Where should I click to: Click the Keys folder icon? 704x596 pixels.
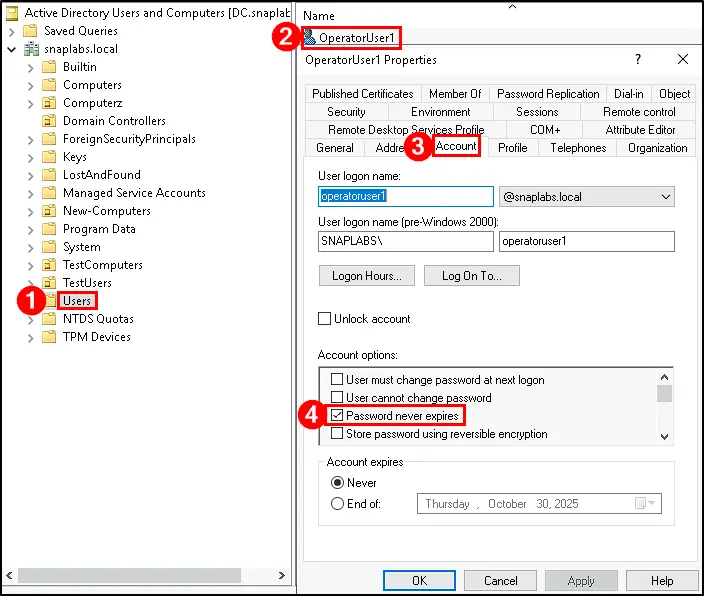(x=49, y=157)
